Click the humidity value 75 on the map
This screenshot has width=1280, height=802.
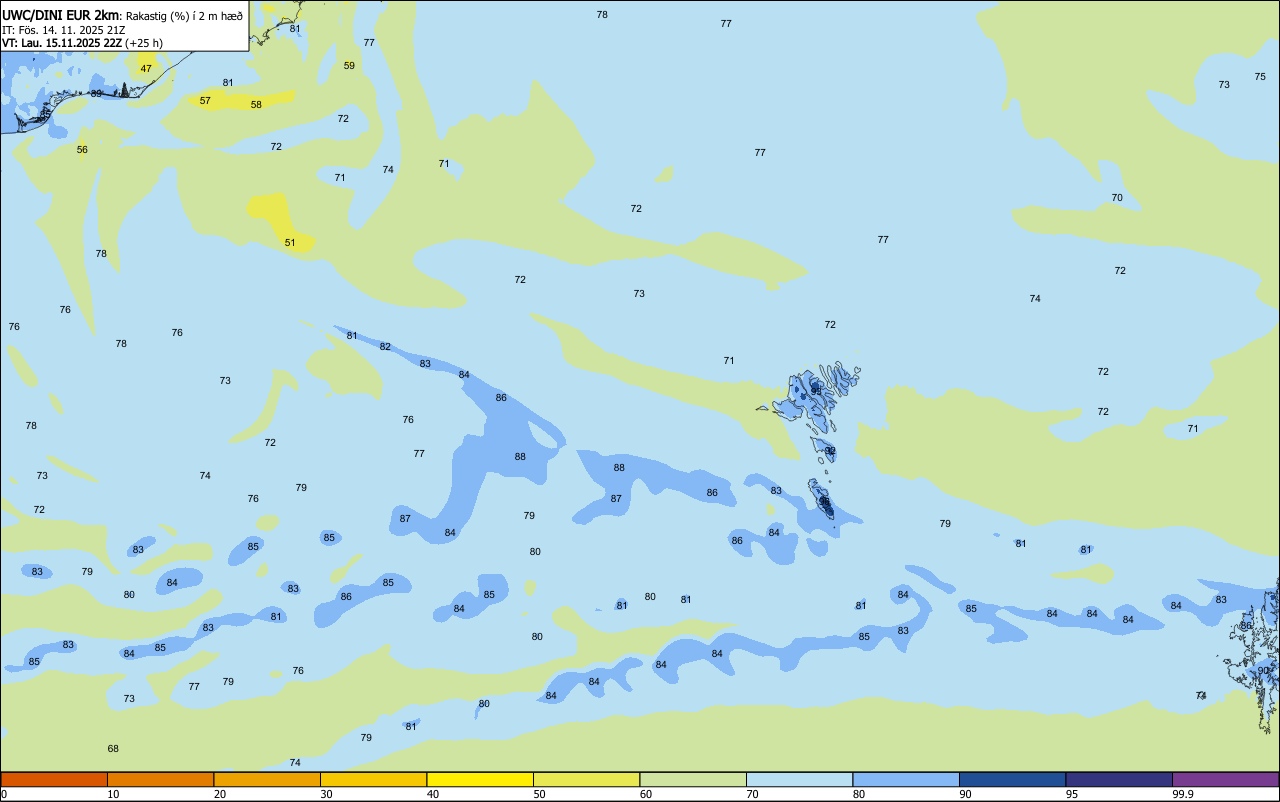[1260, 77]
